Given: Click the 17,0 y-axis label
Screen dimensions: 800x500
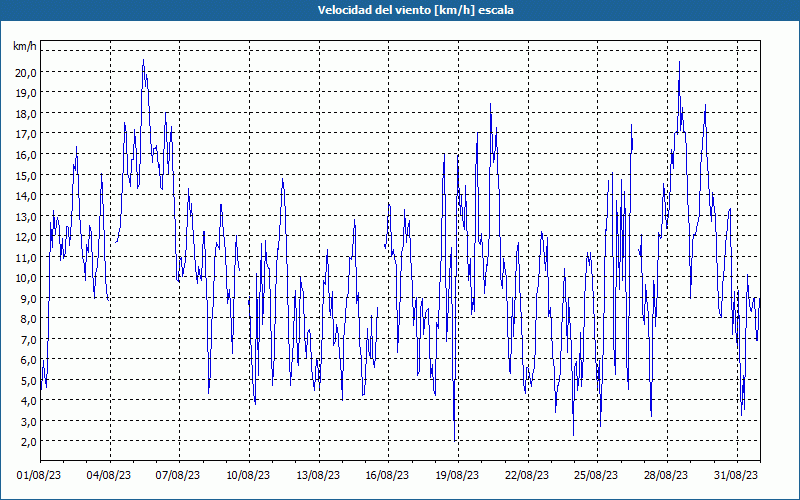Looking at the screenshot, I should coord(26,134).
